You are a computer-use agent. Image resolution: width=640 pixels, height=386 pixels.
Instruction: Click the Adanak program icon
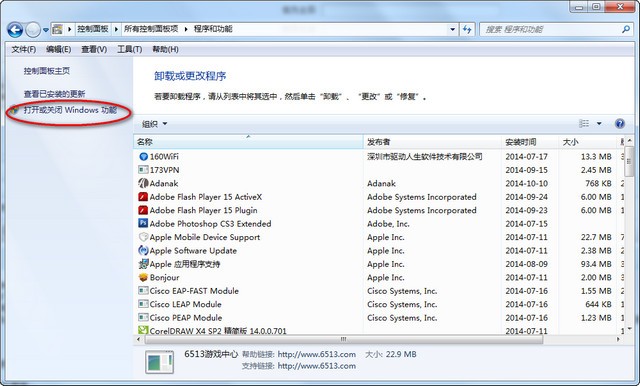(x=143, y=183)
